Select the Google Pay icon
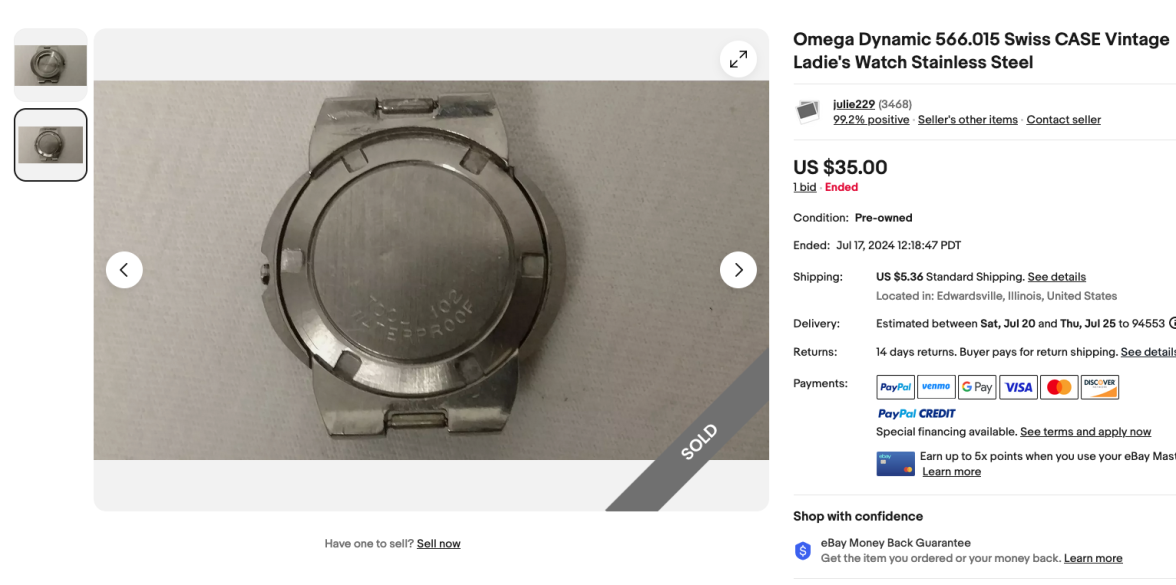Image resolution: width=1176 pixels, height=585 pixels. tap(977, 387)
